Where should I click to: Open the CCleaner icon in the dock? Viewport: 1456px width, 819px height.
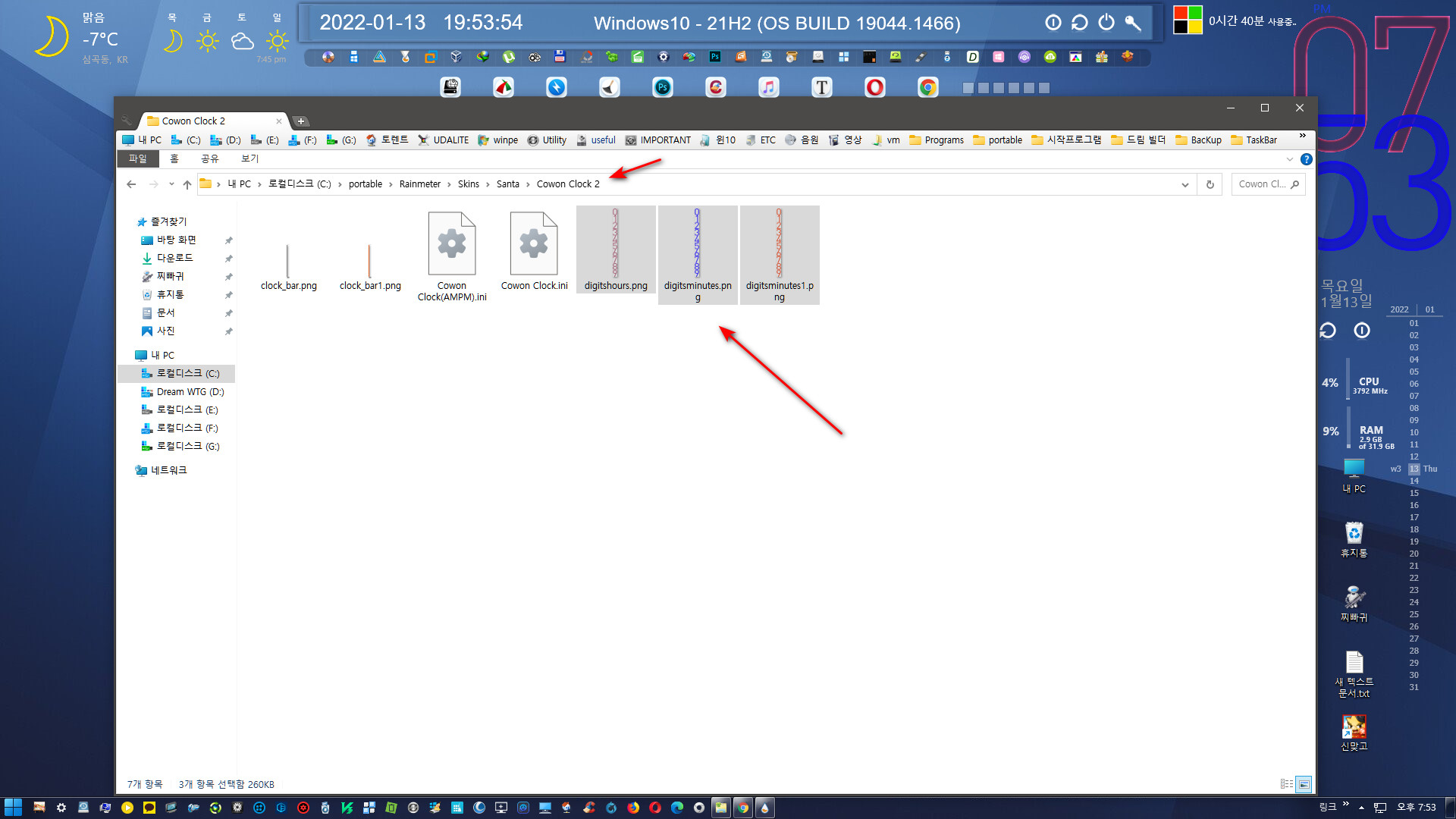coord(716,88)
